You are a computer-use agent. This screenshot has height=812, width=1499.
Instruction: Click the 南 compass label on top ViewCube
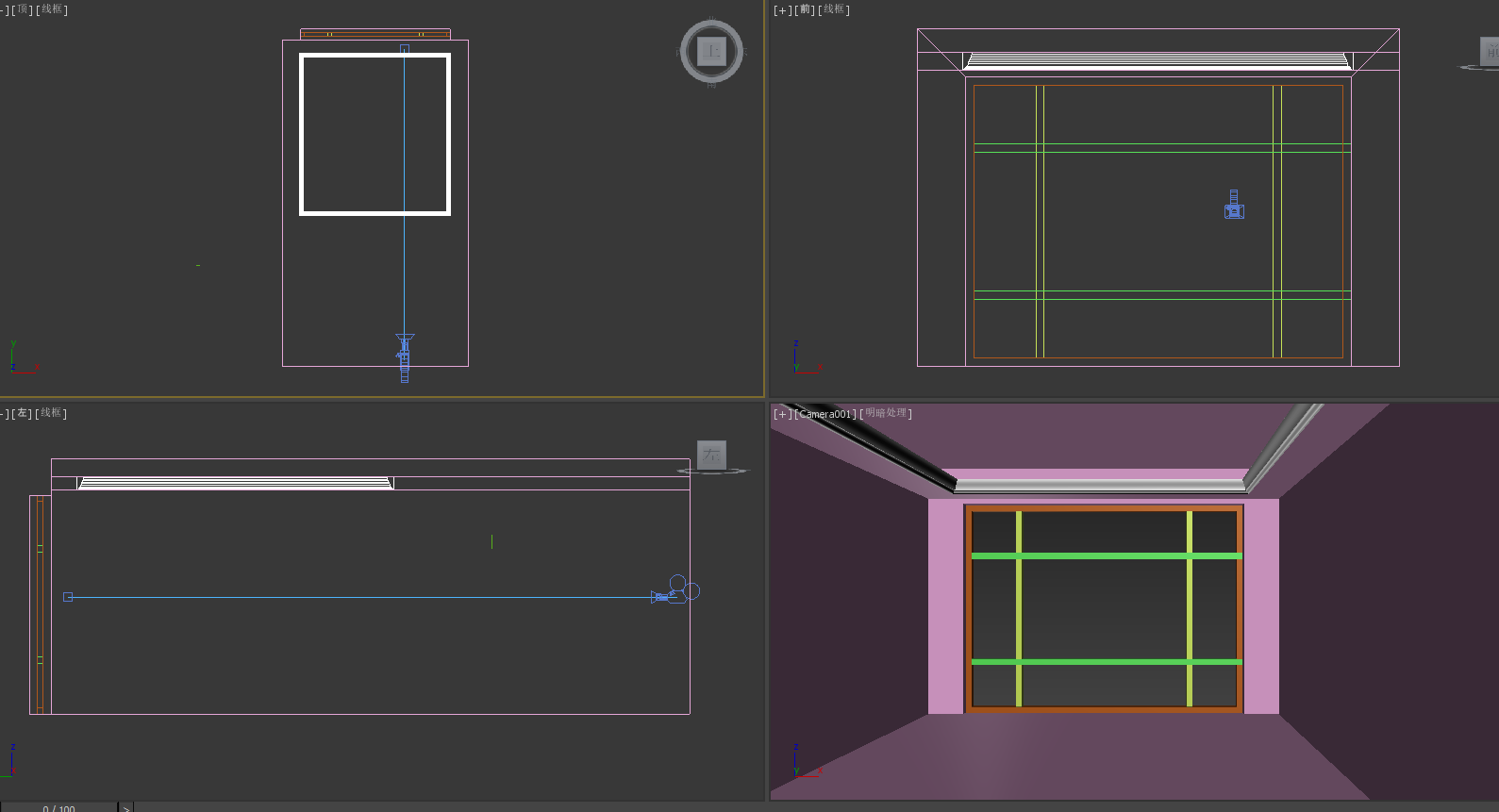(712, 86)
